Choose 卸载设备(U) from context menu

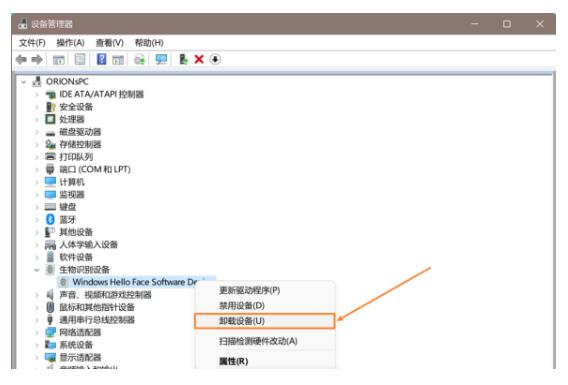click(x=264, y=321)
